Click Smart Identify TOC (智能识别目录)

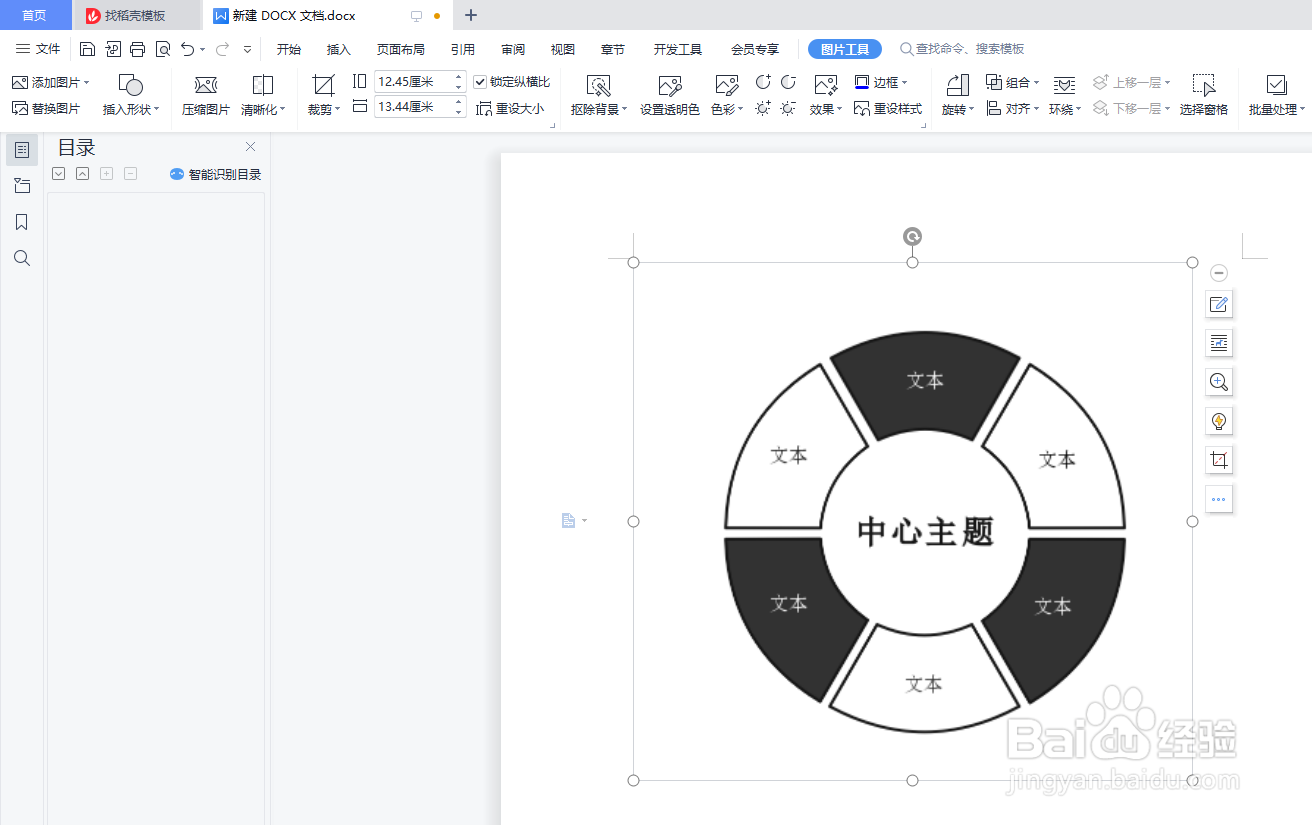216,174
